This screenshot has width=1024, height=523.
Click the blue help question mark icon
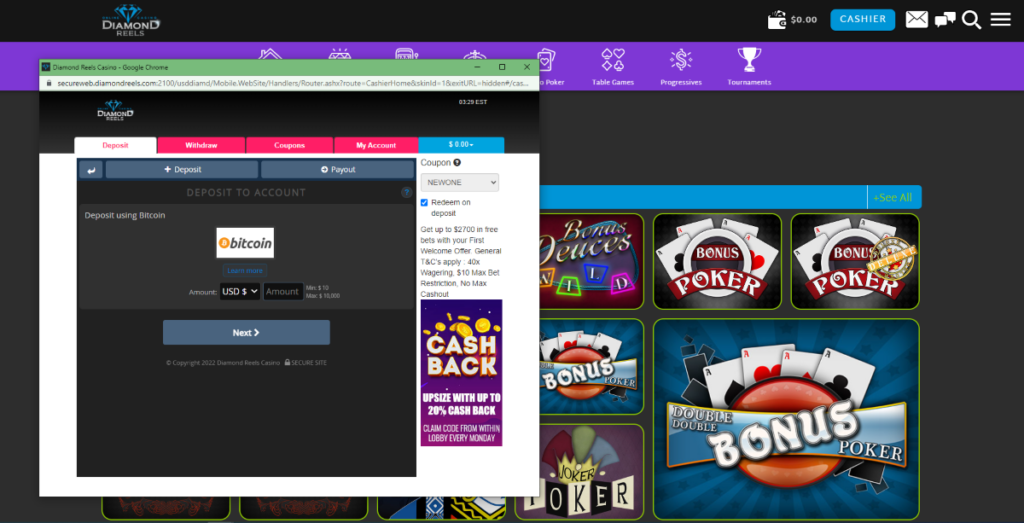pos(406,193)
